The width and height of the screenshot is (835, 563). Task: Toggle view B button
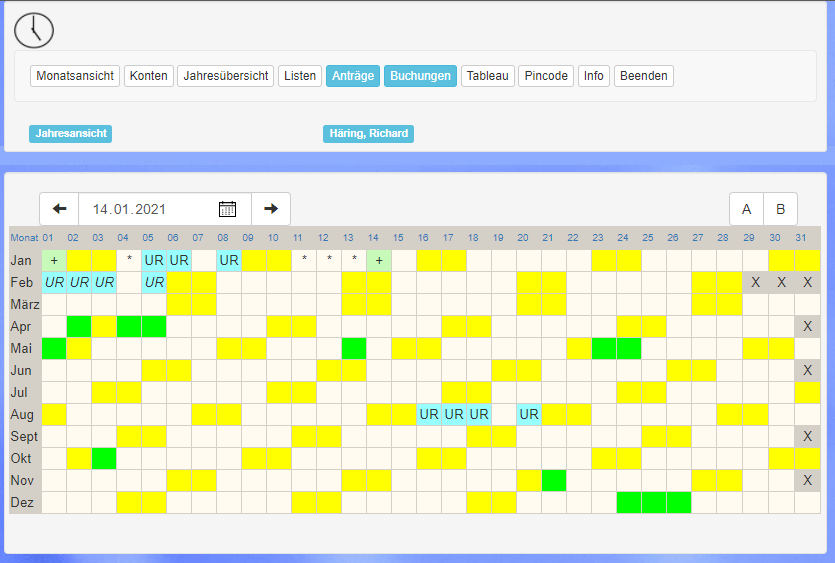(780, 210)
